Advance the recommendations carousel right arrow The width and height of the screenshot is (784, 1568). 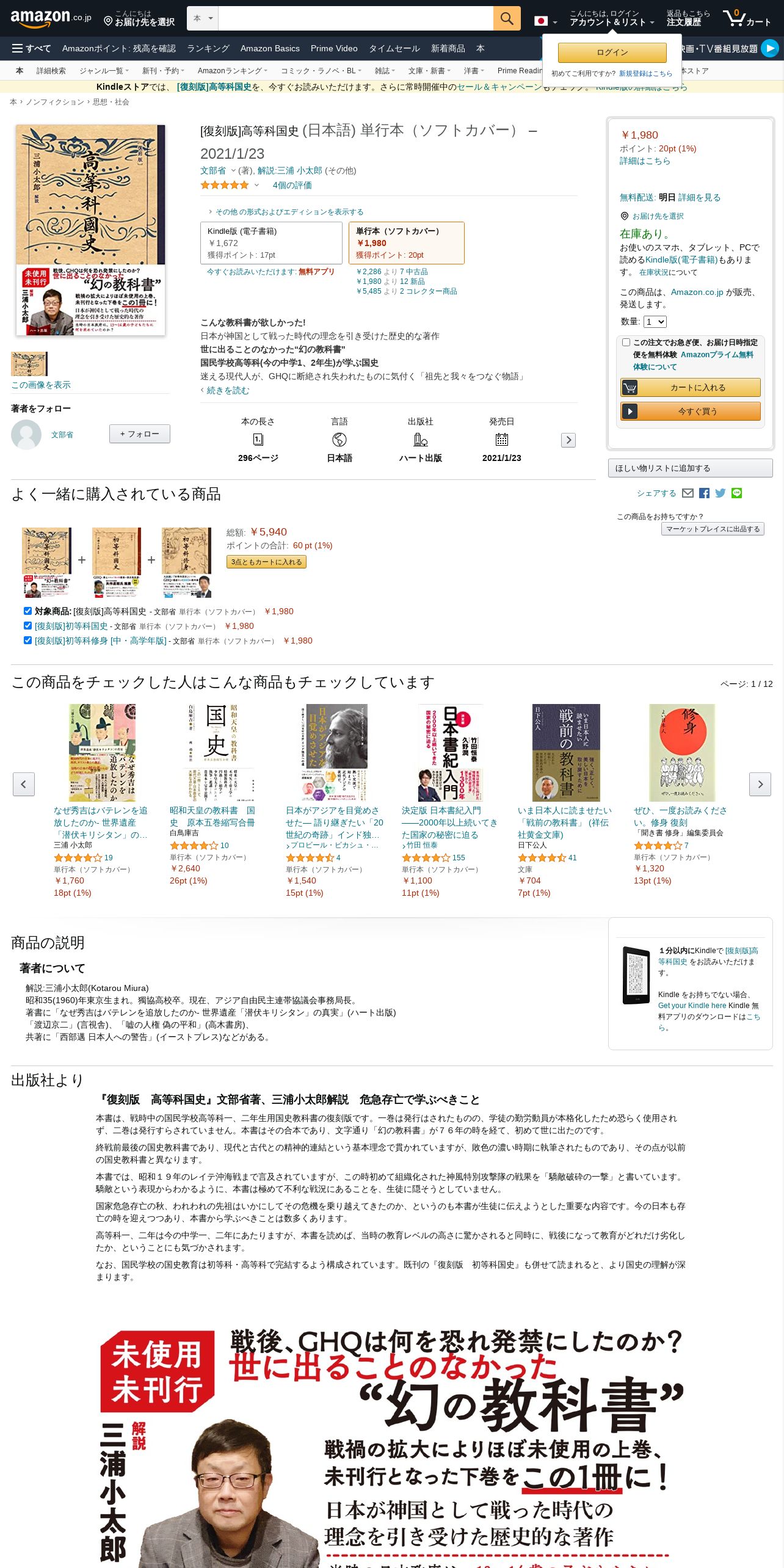760,784
